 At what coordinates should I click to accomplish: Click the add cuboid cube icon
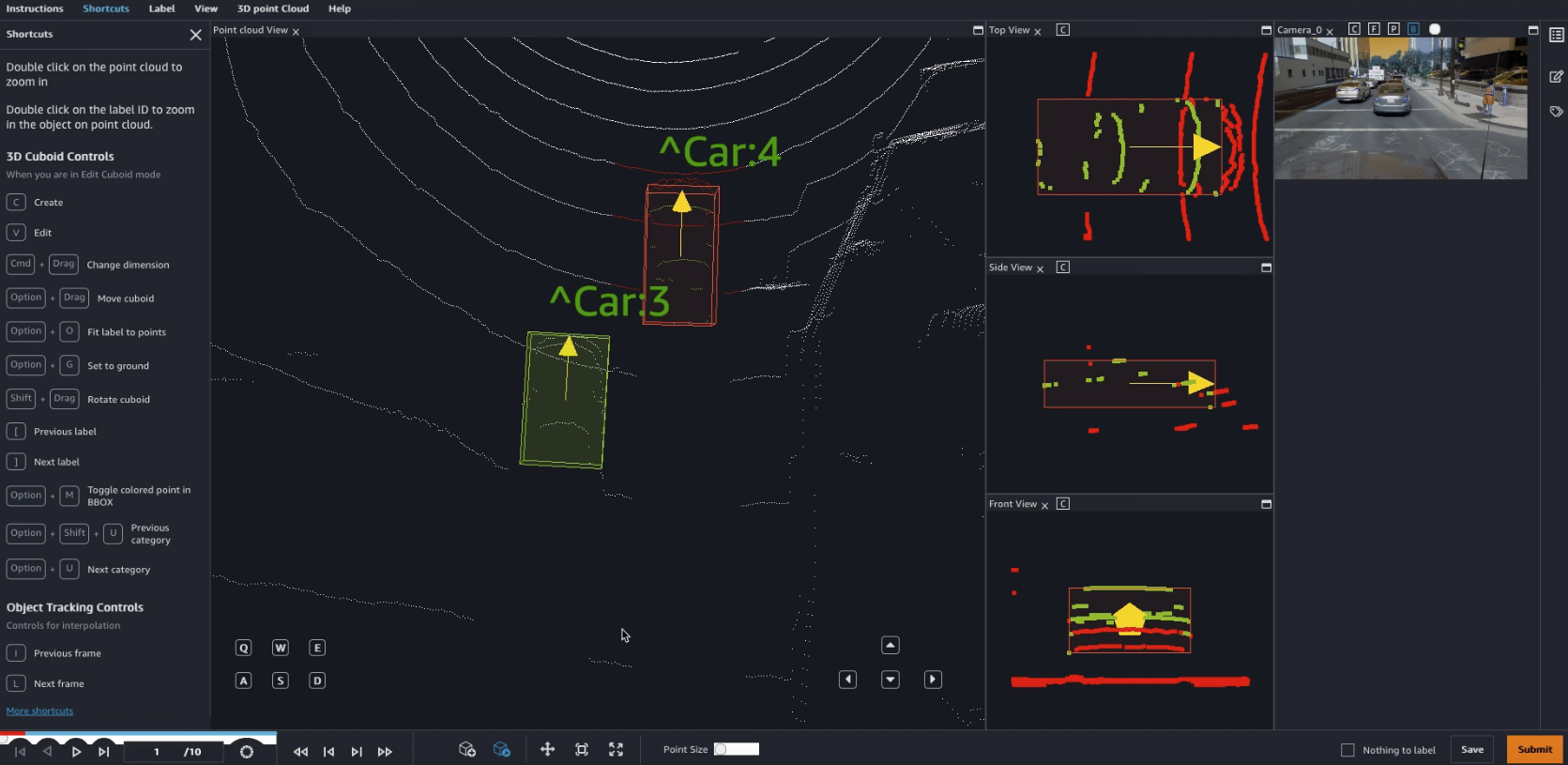click(466, 749)
